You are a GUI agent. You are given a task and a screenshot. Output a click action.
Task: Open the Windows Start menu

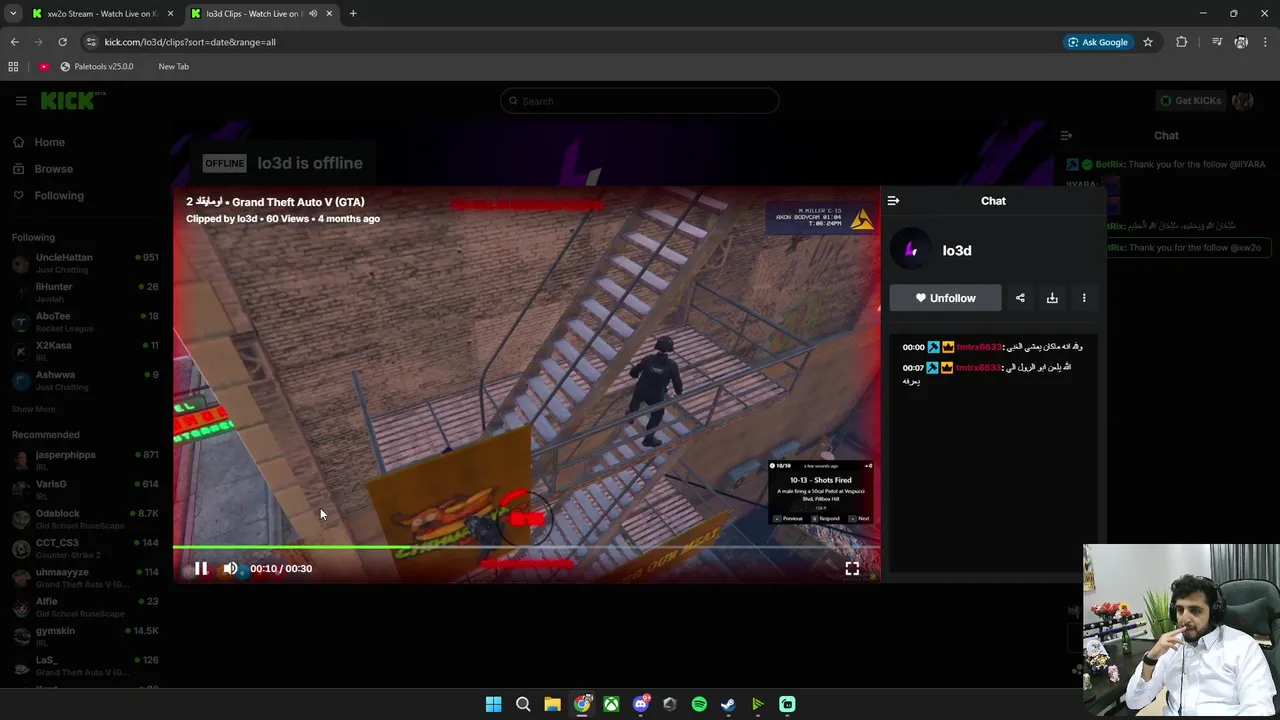click(x=493, y=704)
